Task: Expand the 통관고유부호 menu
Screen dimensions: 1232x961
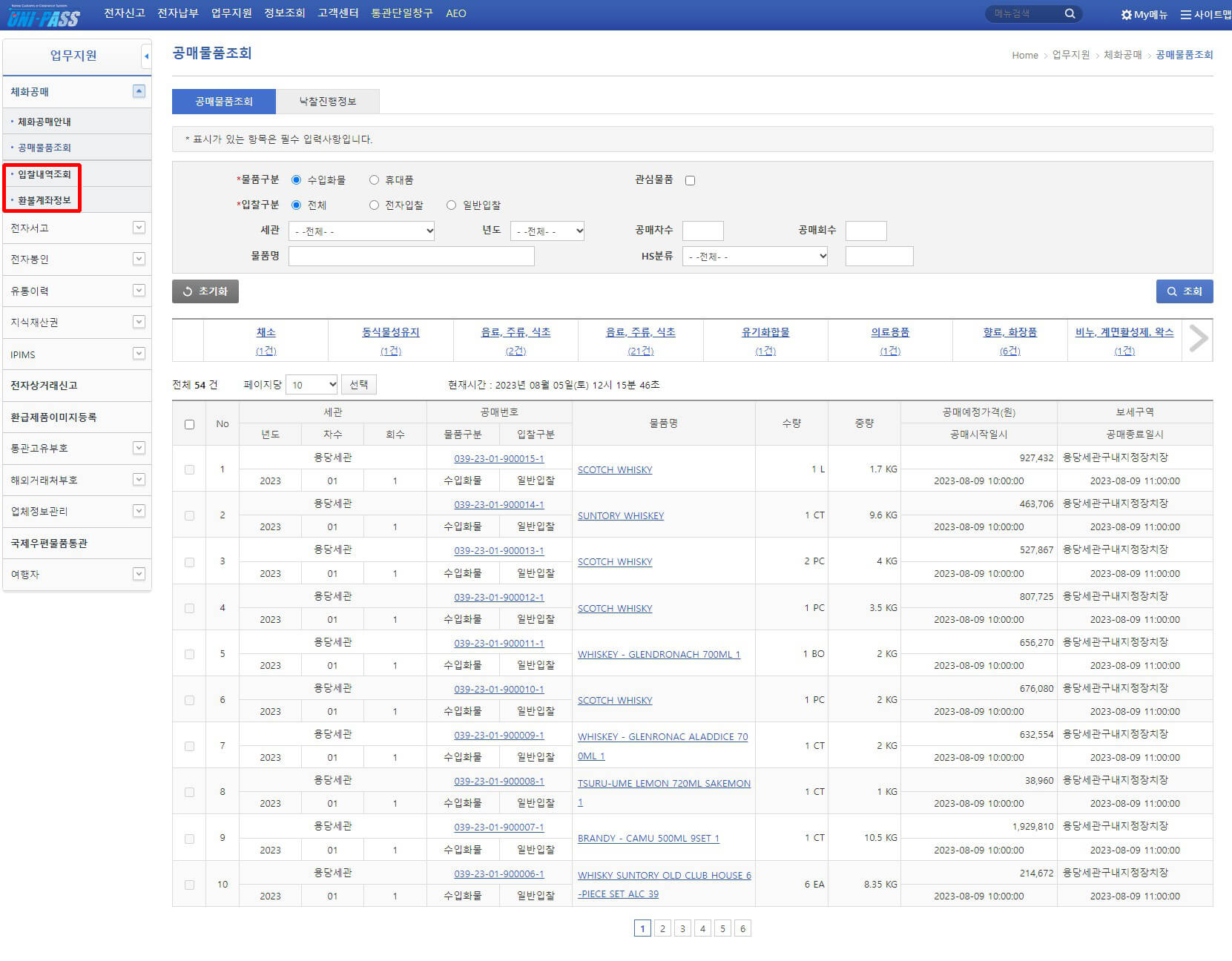Action: (x=139, y=448)
